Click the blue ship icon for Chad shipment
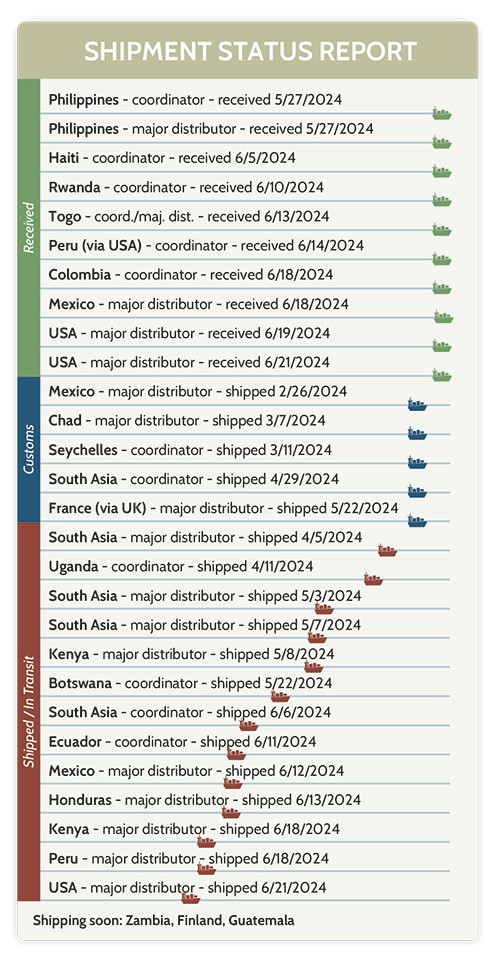The width and height of the screenshot is (500, 963). (x=417, y=433)
